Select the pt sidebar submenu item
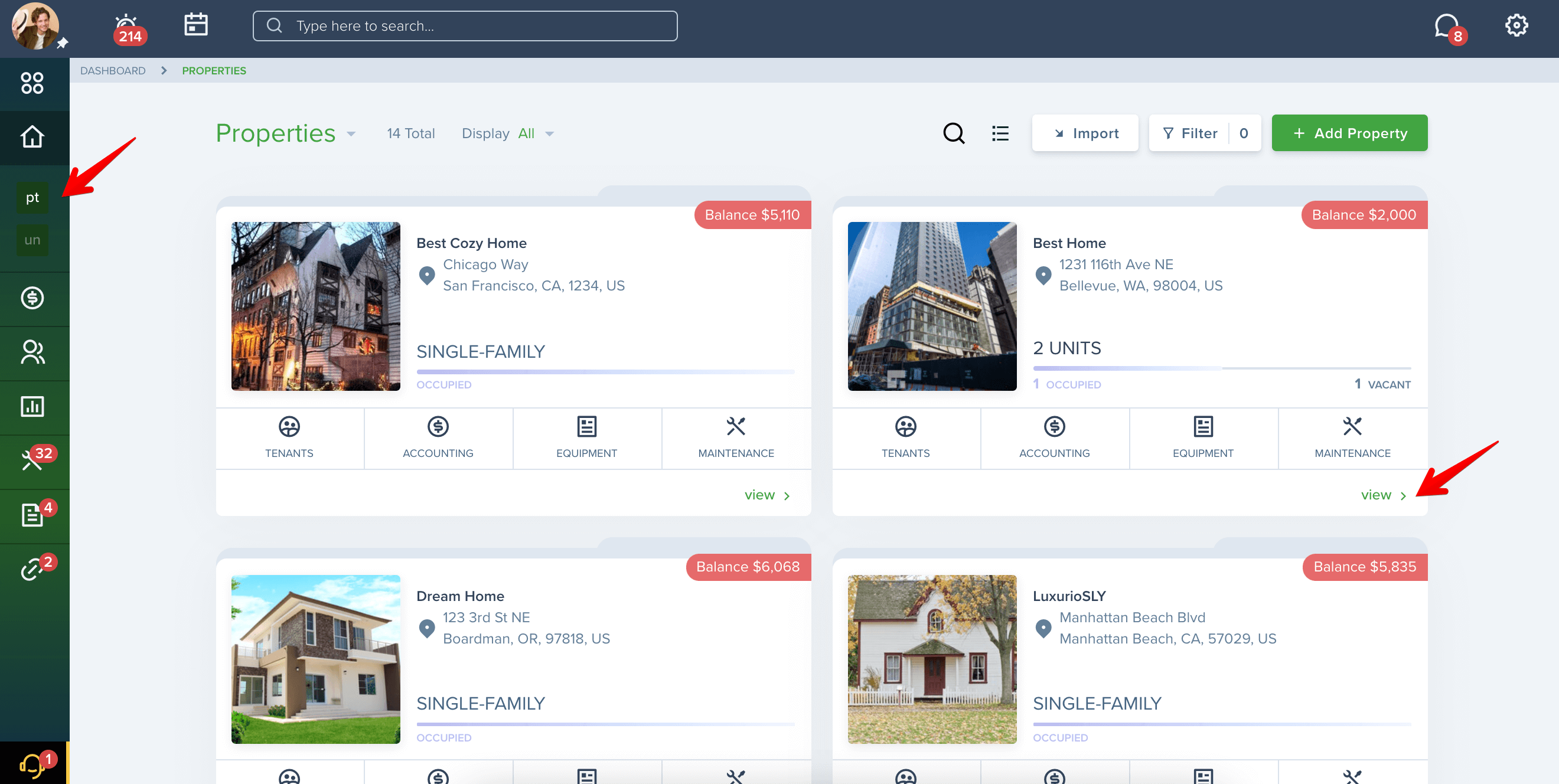The width and height of the screenshot is (1559, 784). coord(32,198)
